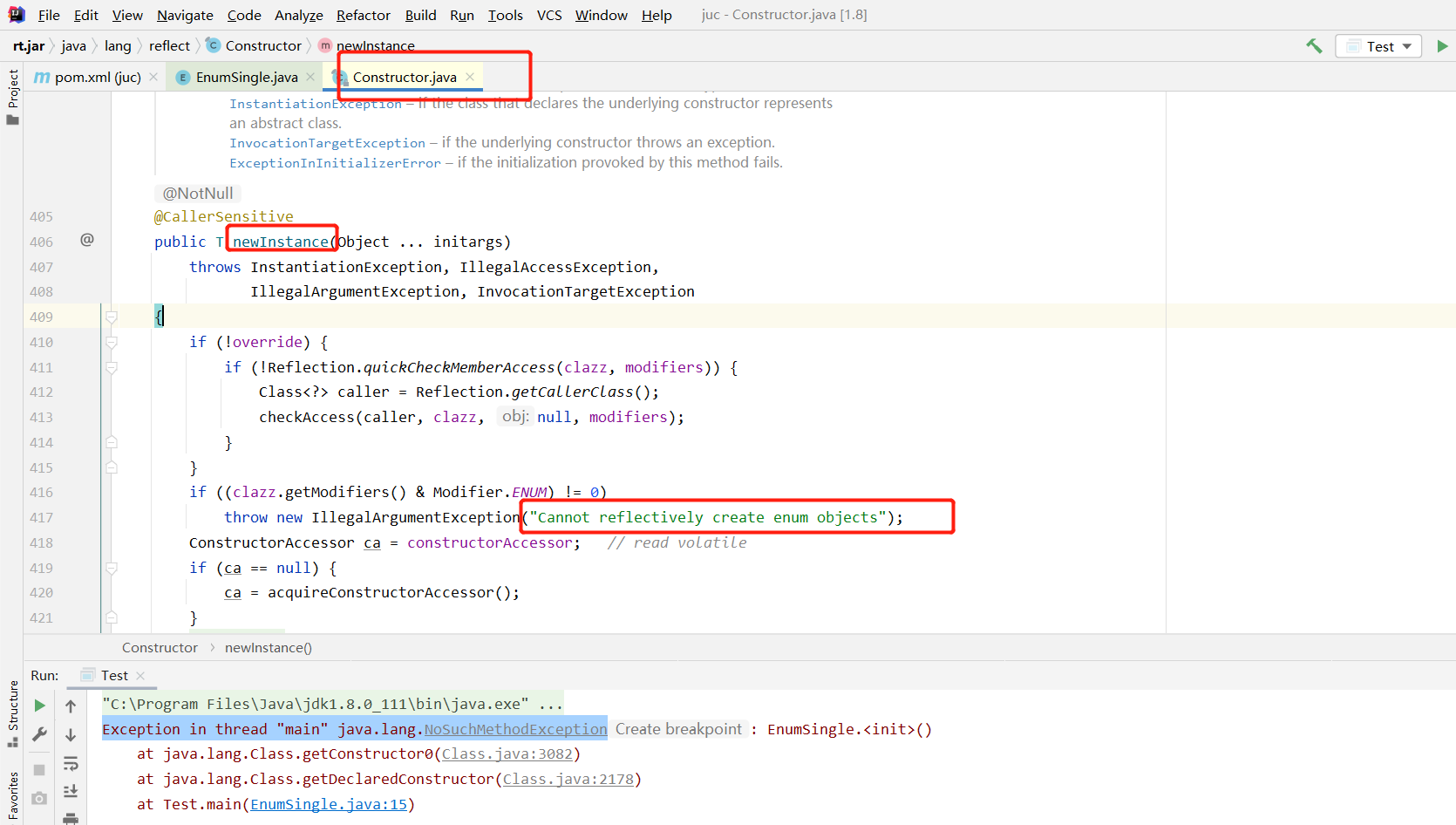
Task: Click the @NotNull annotation hint
Action: (x=198, y=193)
